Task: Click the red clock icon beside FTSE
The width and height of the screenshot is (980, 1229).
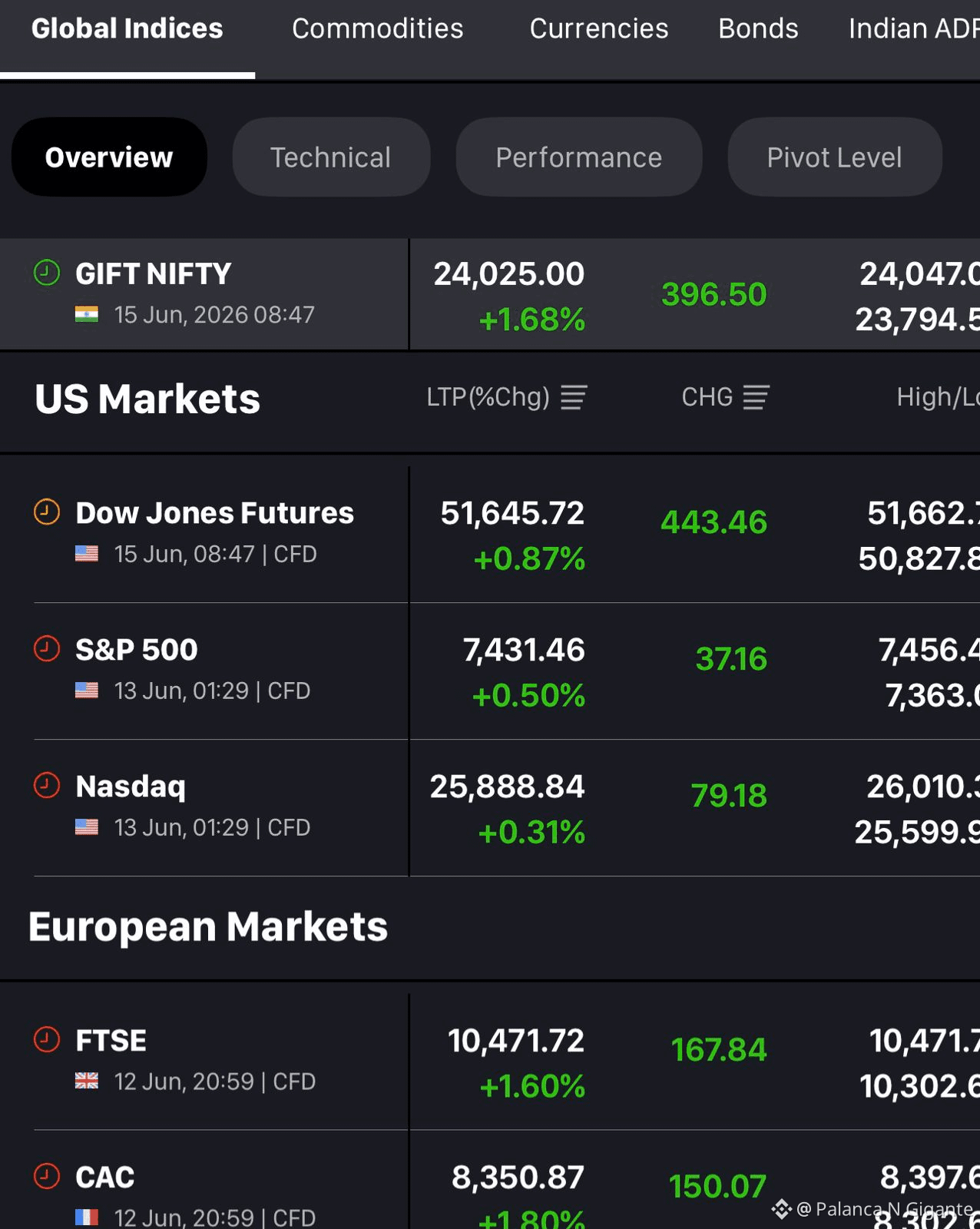Action: pos(47,1039)
